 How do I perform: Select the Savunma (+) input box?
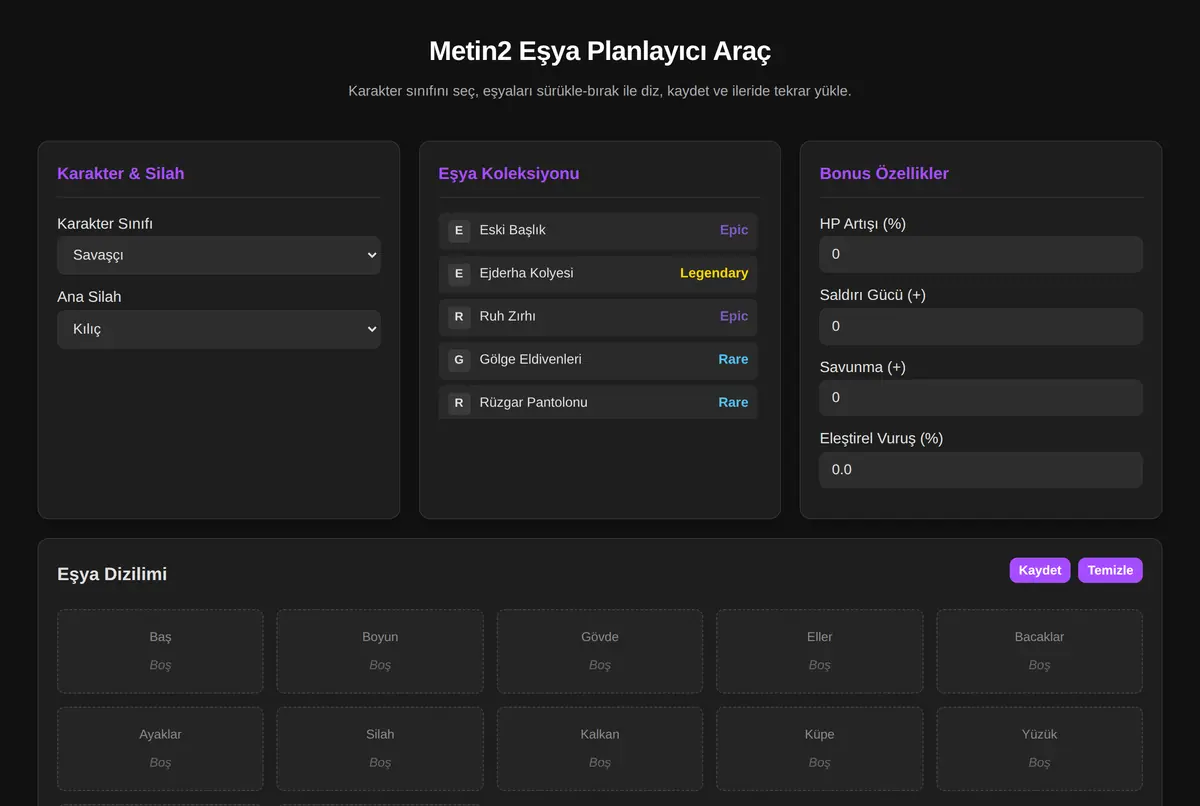pyautogui.click(x=981, y=397)
